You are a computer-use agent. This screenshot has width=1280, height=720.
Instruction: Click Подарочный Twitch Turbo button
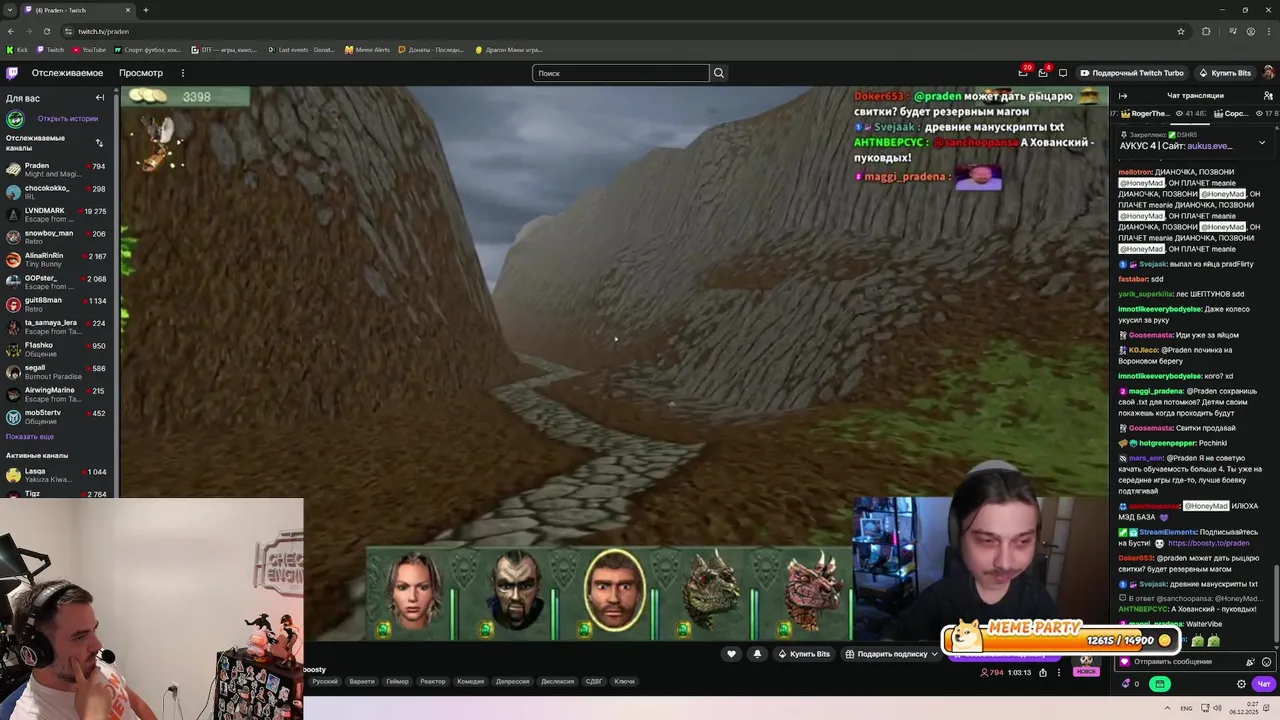click(x=1130, y=73)
